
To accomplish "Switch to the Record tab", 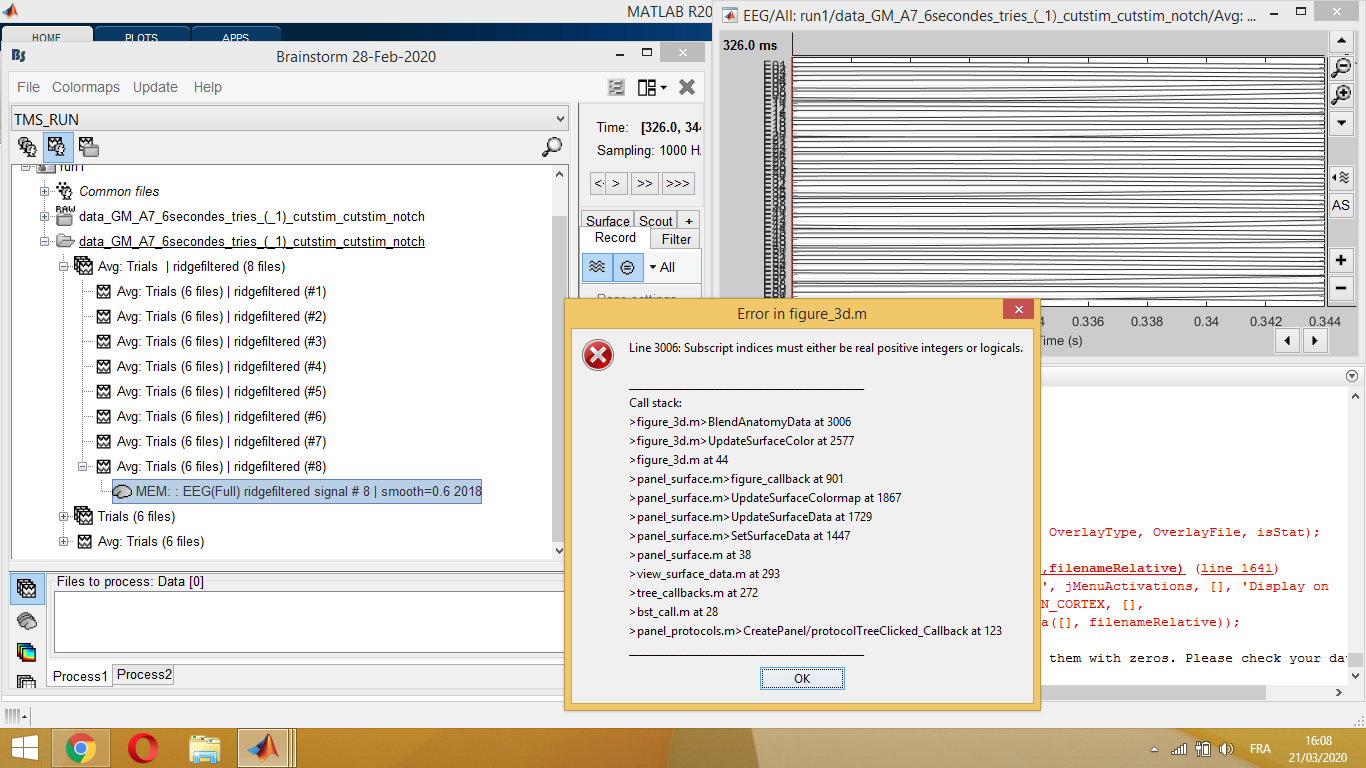I will click(615, 238).
